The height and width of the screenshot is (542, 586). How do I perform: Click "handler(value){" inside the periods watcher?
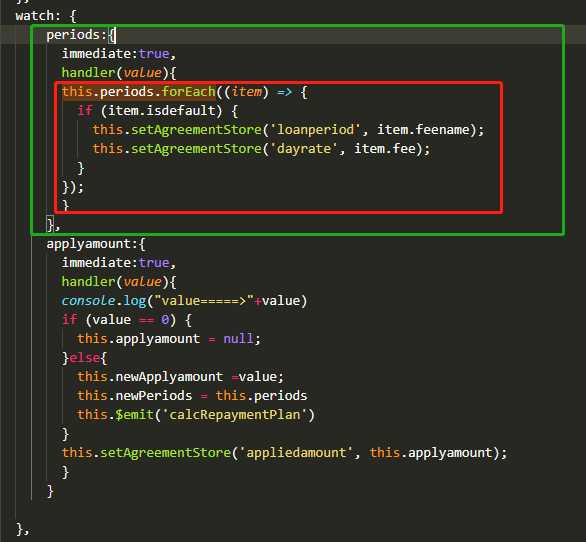[x=118, y=73]
